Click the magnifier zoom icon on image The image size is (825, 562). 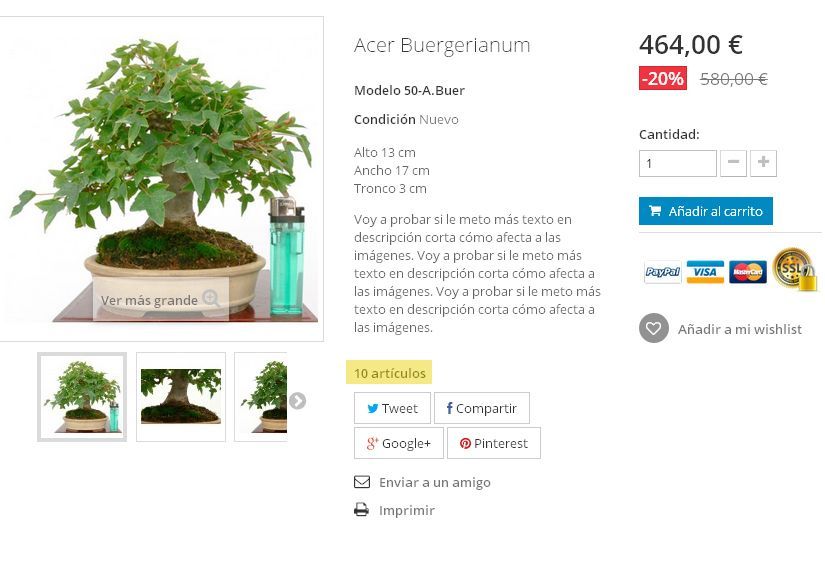click(211, 298)
